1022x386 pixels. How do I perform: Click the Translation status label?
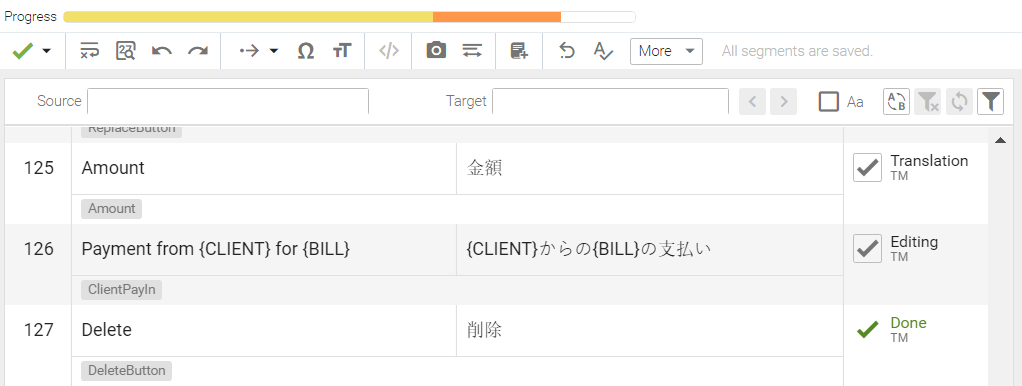pyautogui.click(x=929, y=161)
